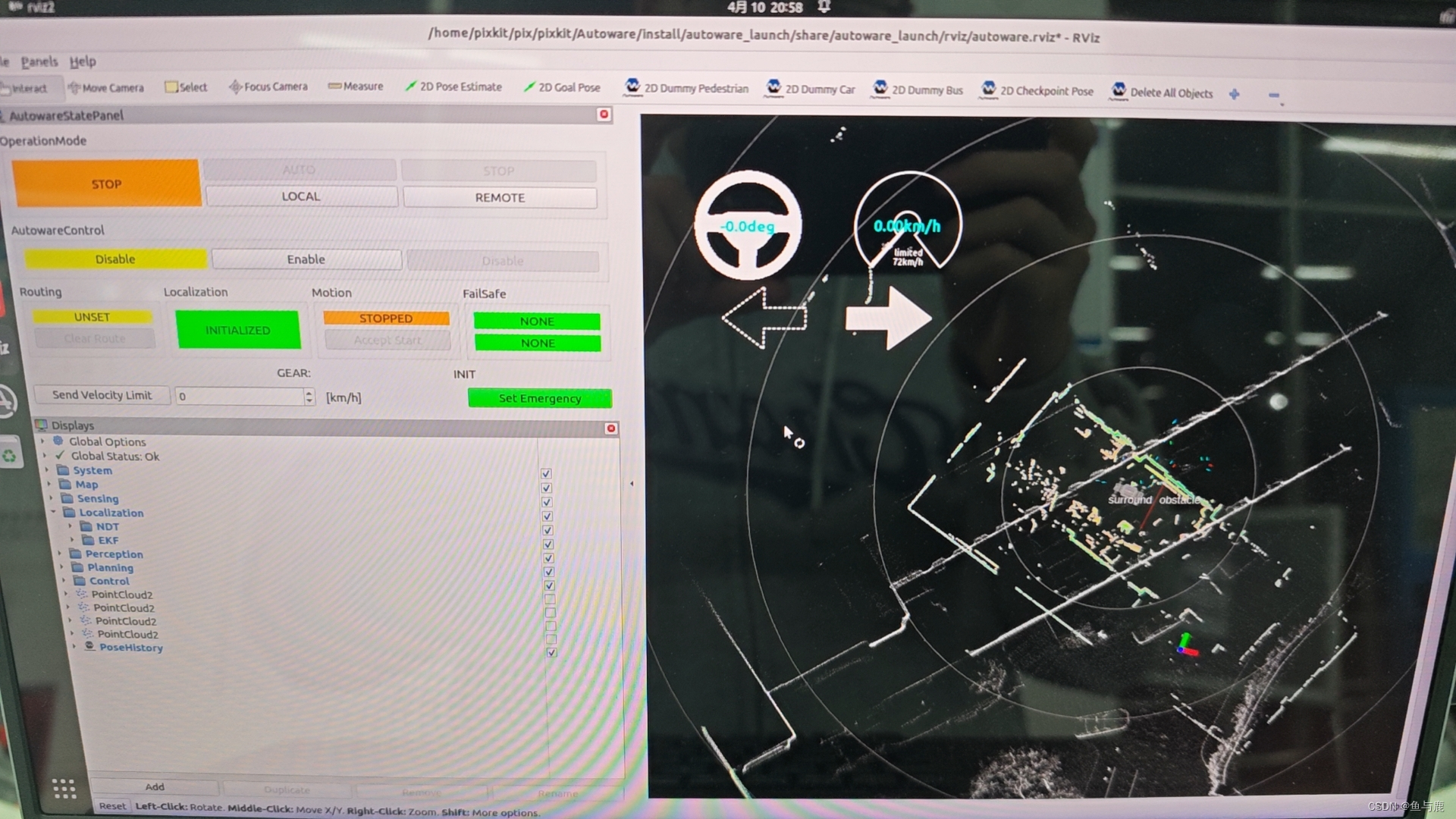Screen dimensions: 1456x819
Task: Toggle the Perception display checkbox
Action: [548, 558]
